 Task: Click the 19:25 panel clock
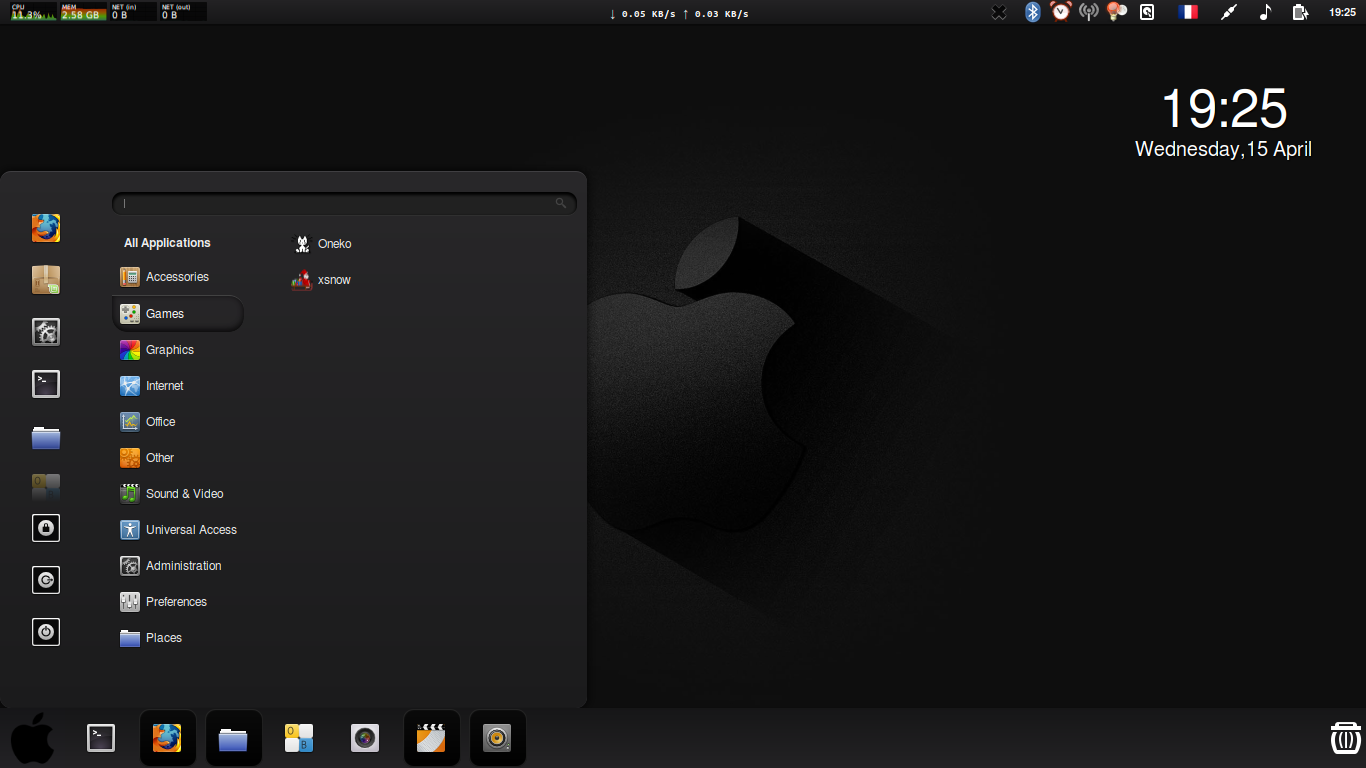(x=1343, y=12)
